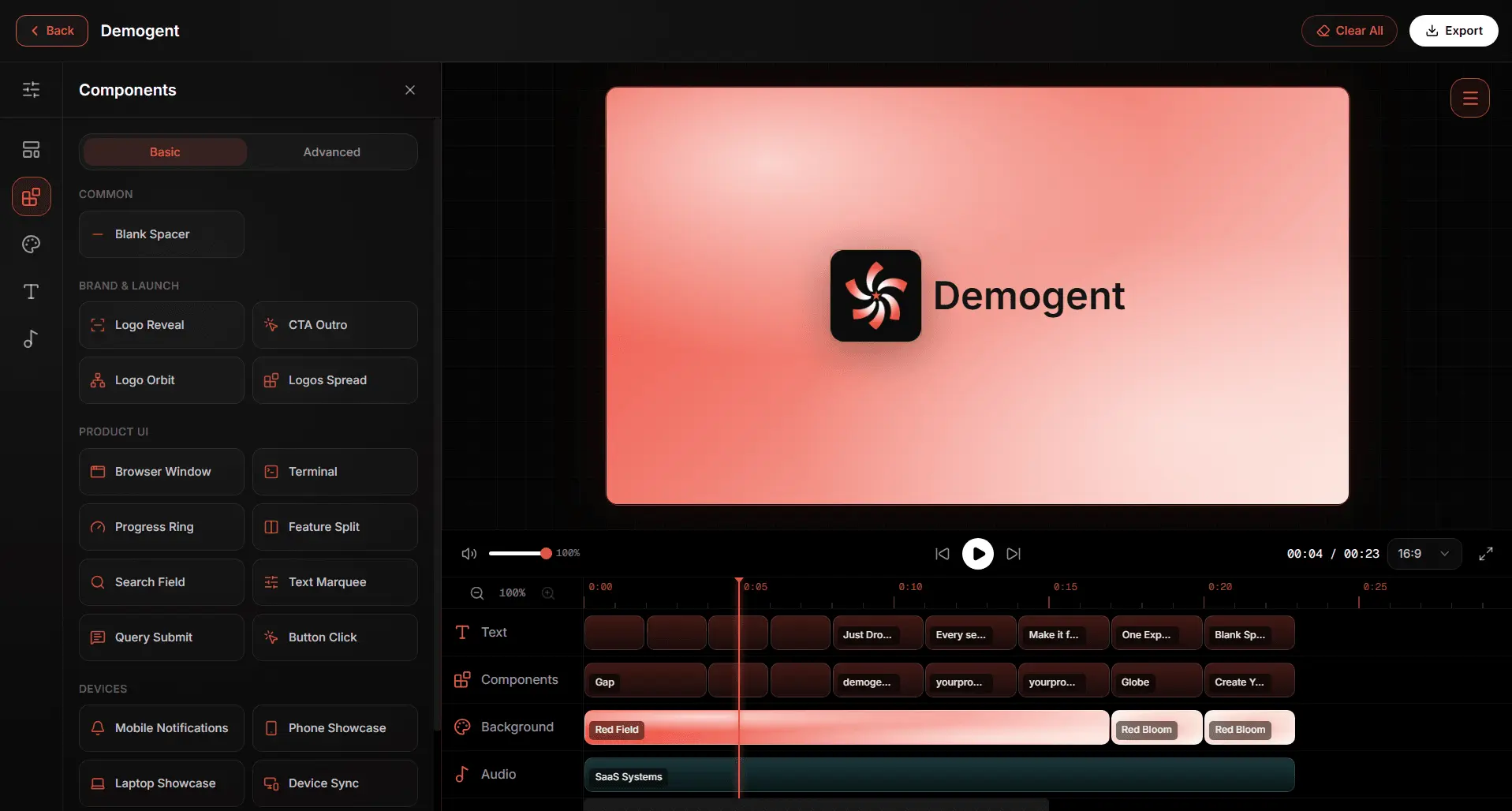
Task: Add the Terminal component
Action: [335, 472]
